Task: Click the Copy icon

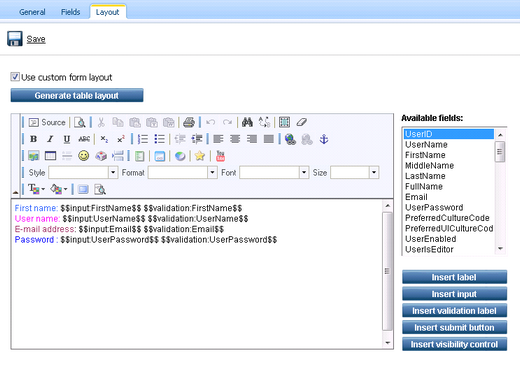Action: tap(118, 122)
